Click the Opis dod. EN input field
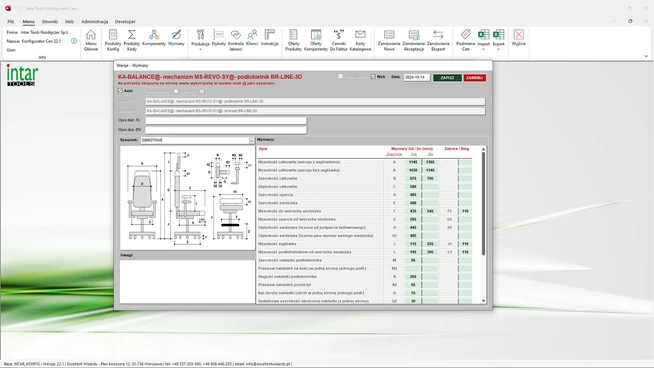The width and height of the screenshot is (654, 368). pos(226,130)
